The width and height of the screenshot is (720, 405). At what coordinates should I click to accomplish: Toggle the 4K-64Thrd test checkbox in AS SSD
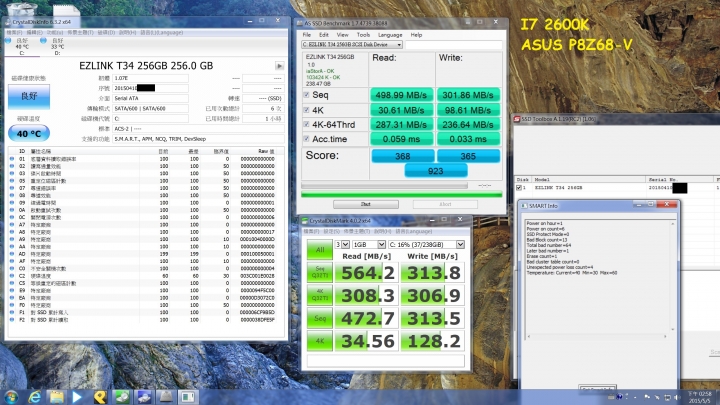pos(306,124)
